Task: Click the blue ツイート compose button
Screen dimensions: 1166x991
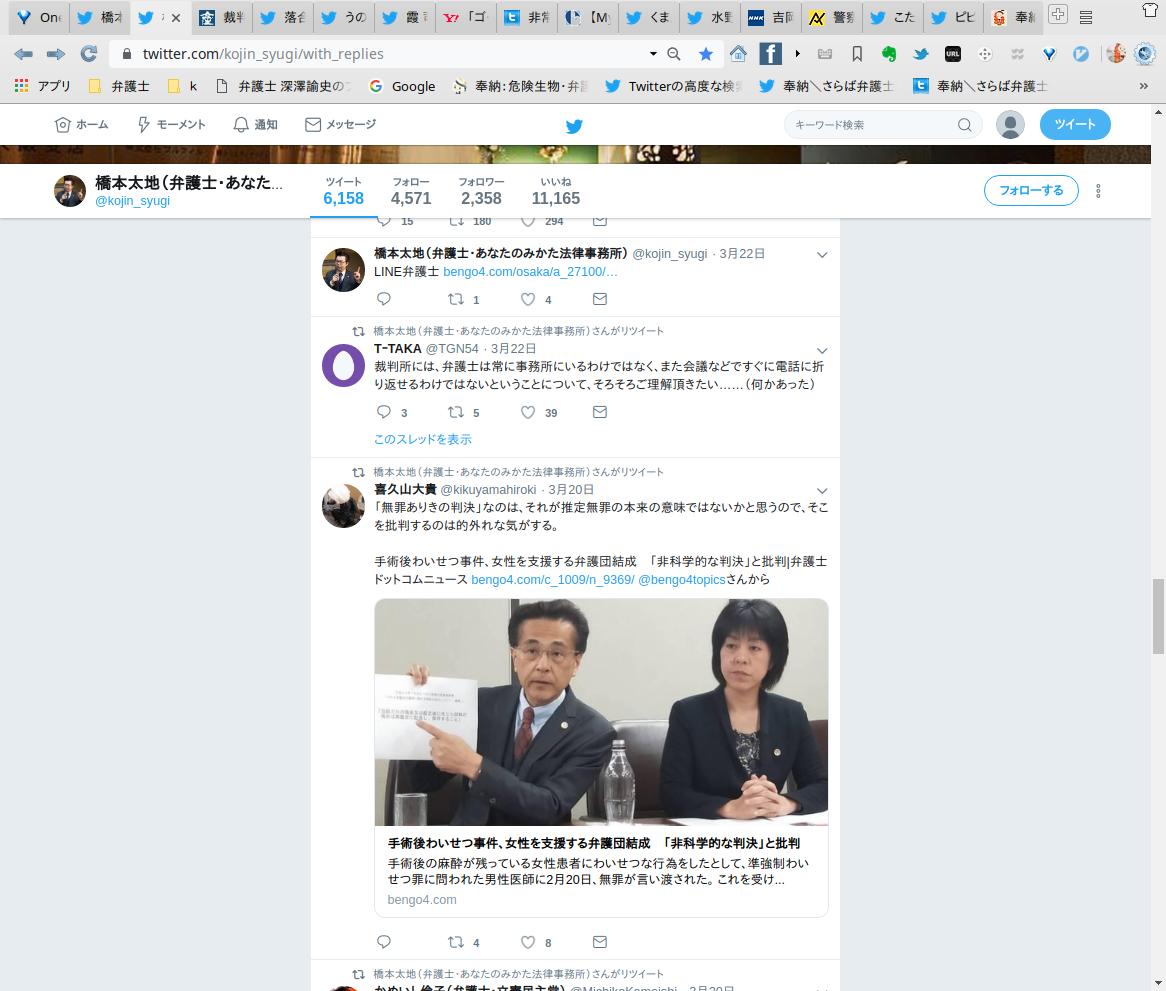Action: tap(1075, 124)
